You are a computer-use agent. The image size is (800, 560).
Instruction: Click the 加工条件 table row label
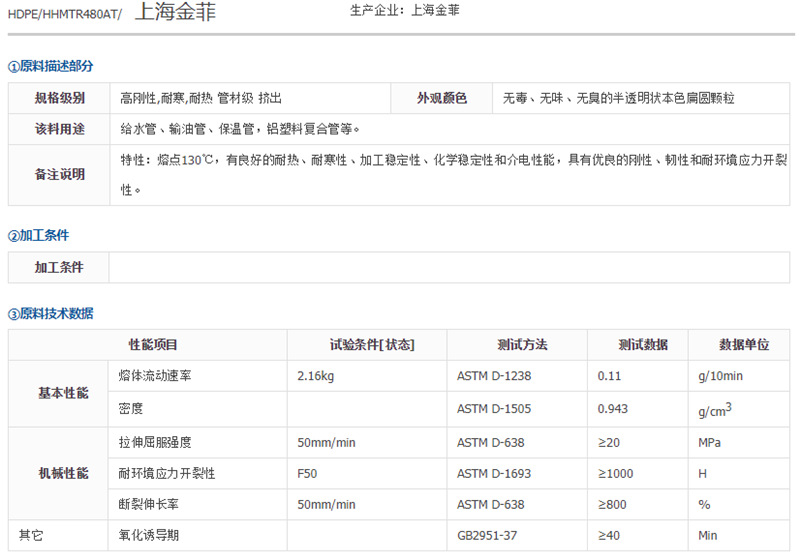pos(59,267)
